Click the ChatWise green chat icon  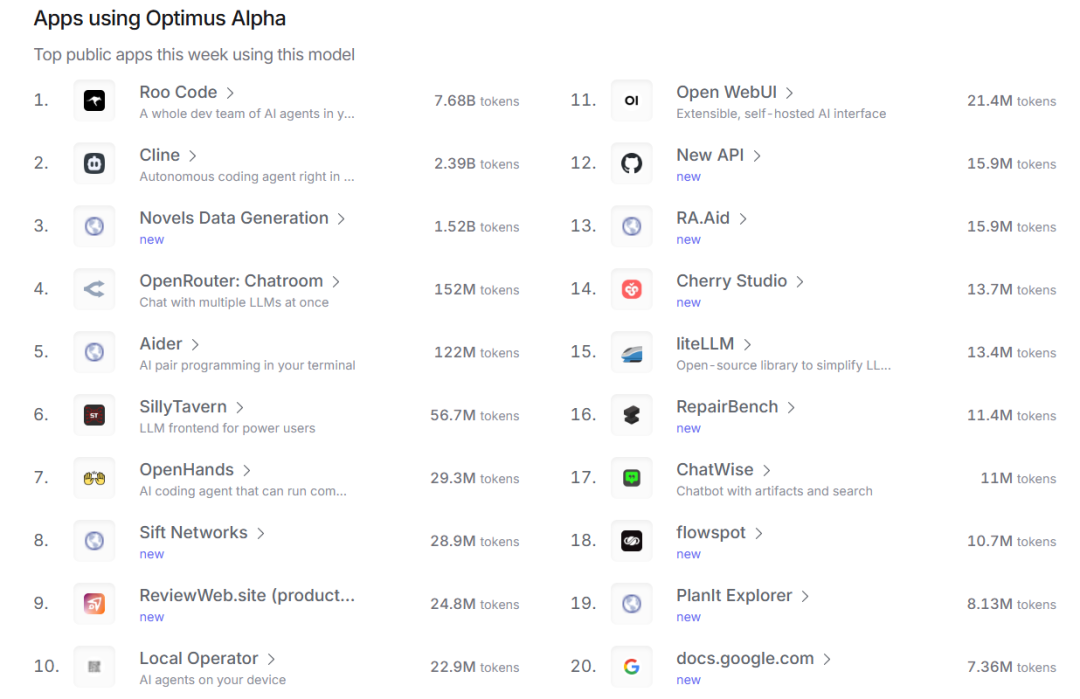[631, 478]
